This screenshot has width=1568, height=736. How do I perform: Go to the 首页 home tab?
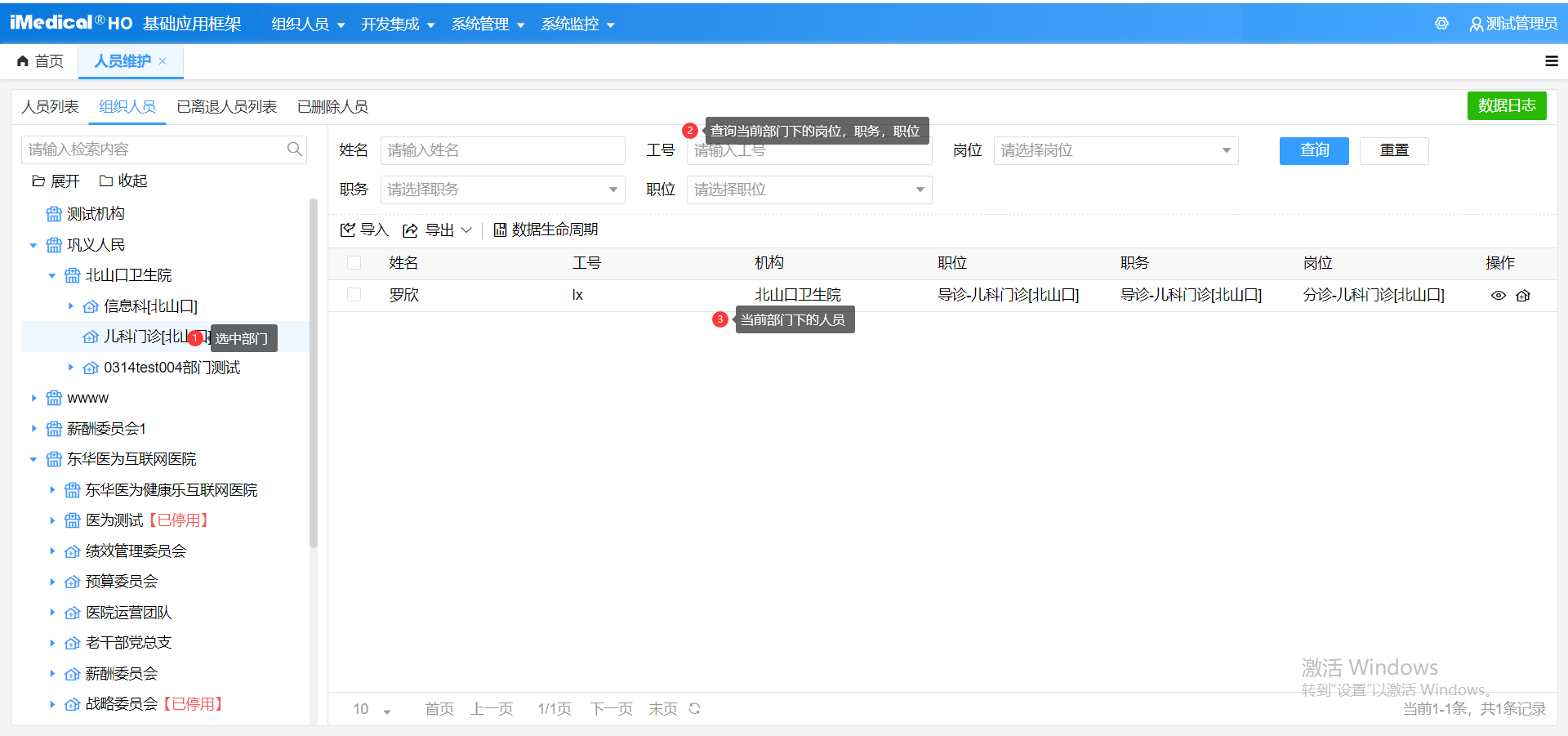pos(40,61)
